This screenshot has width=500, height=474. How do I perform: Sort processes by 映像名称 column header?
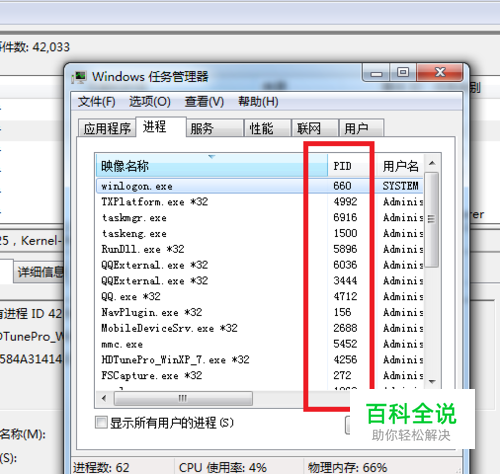click(212, 166)
